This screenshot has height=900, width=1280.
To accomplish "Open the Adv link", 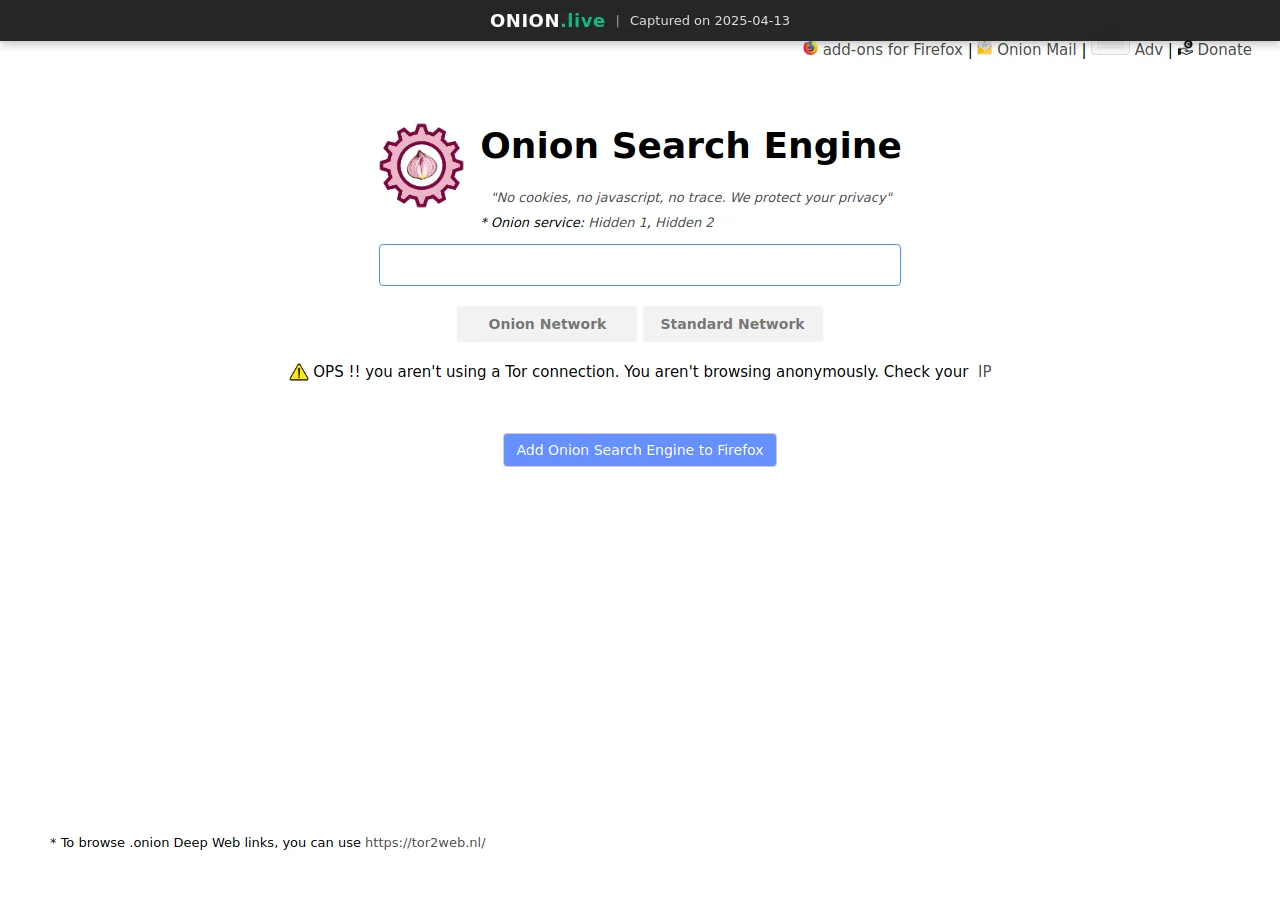I will (1149, 50).
